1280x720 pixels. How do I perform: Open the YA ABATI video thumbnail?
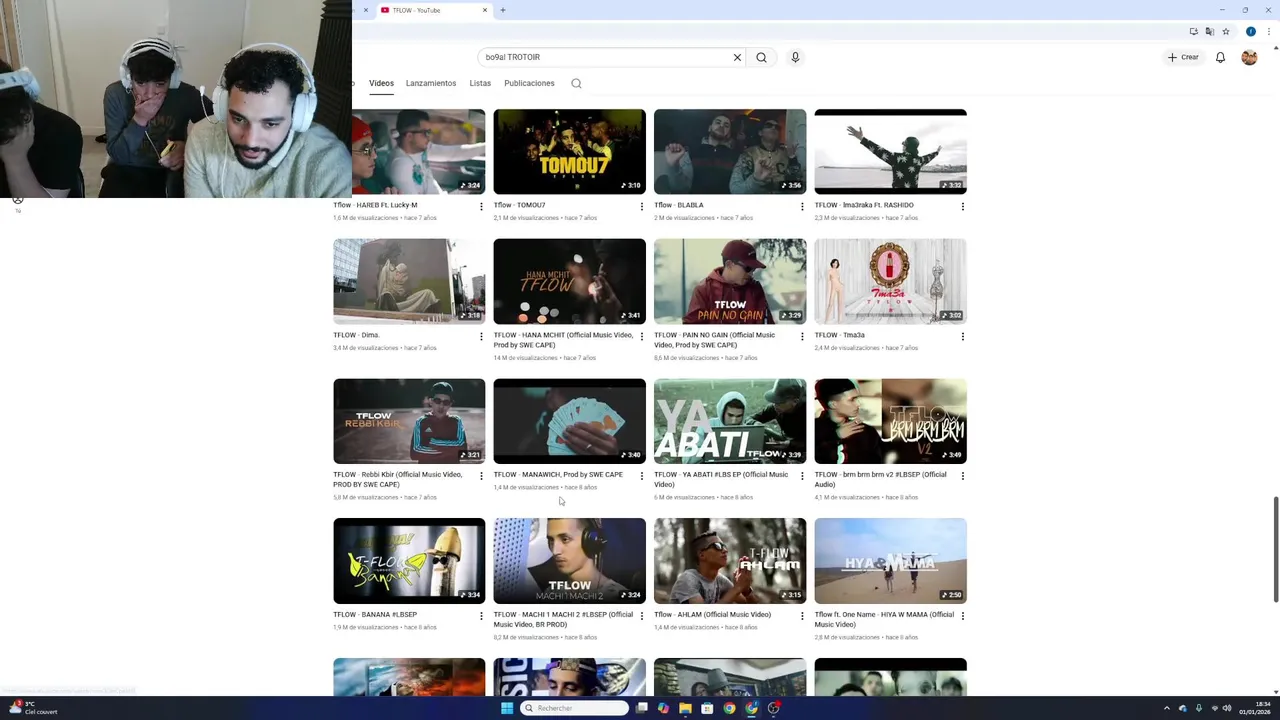(730, 421)
